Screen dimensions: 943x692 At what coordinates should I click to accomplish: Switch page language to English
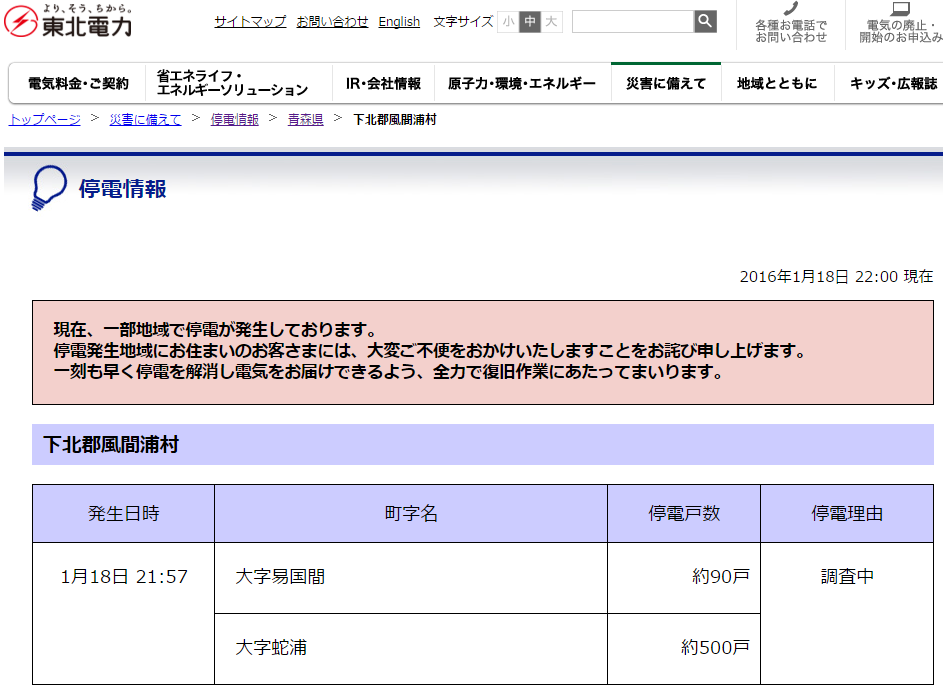[399, 21]
